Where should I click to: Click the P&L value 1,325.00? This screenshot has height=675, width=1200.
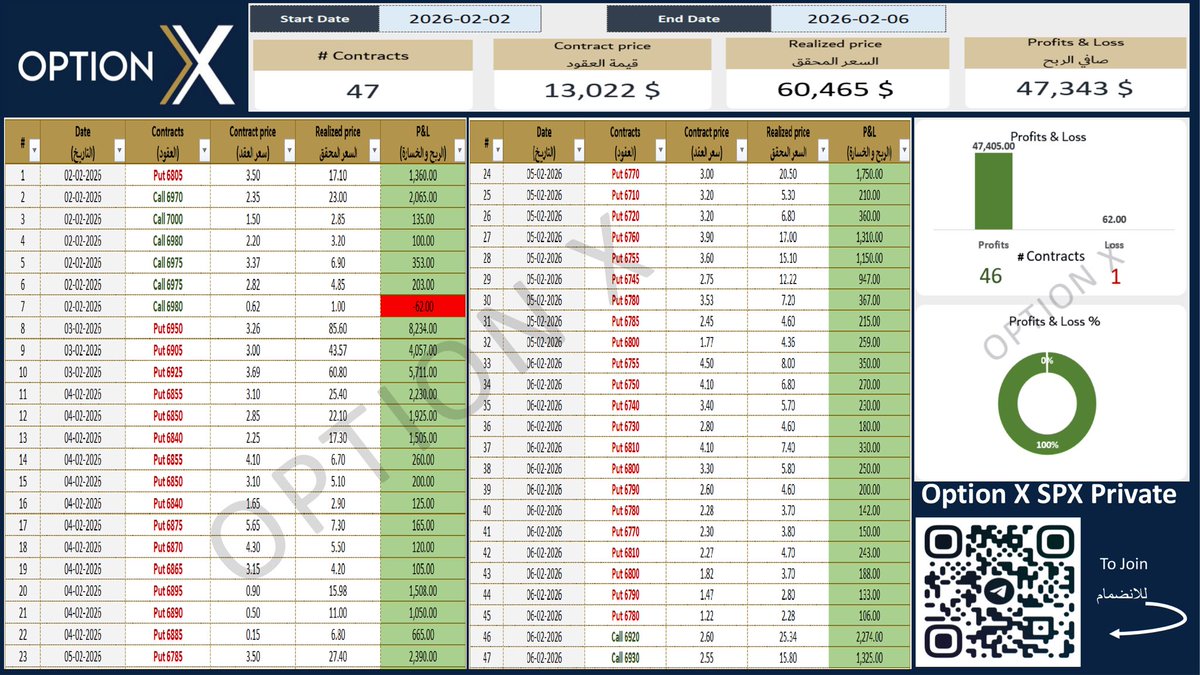tap(869, 657)
